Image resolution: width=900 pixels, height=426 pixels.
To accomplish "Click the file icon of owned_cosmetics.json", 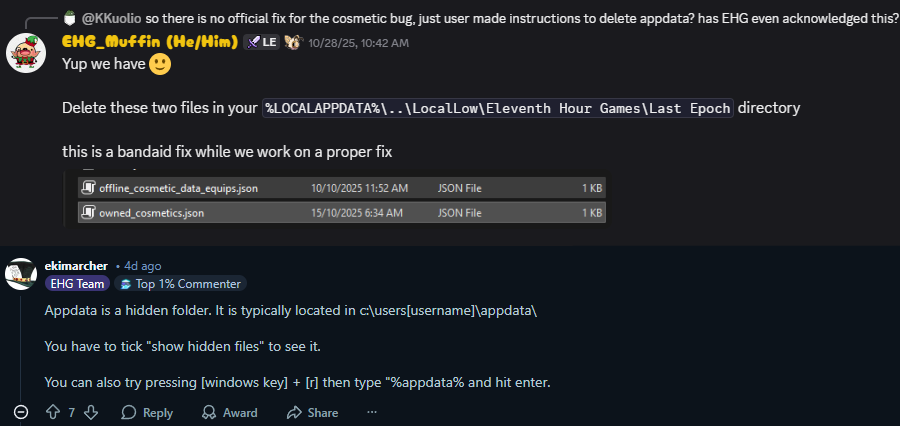I will coord(88,212).
